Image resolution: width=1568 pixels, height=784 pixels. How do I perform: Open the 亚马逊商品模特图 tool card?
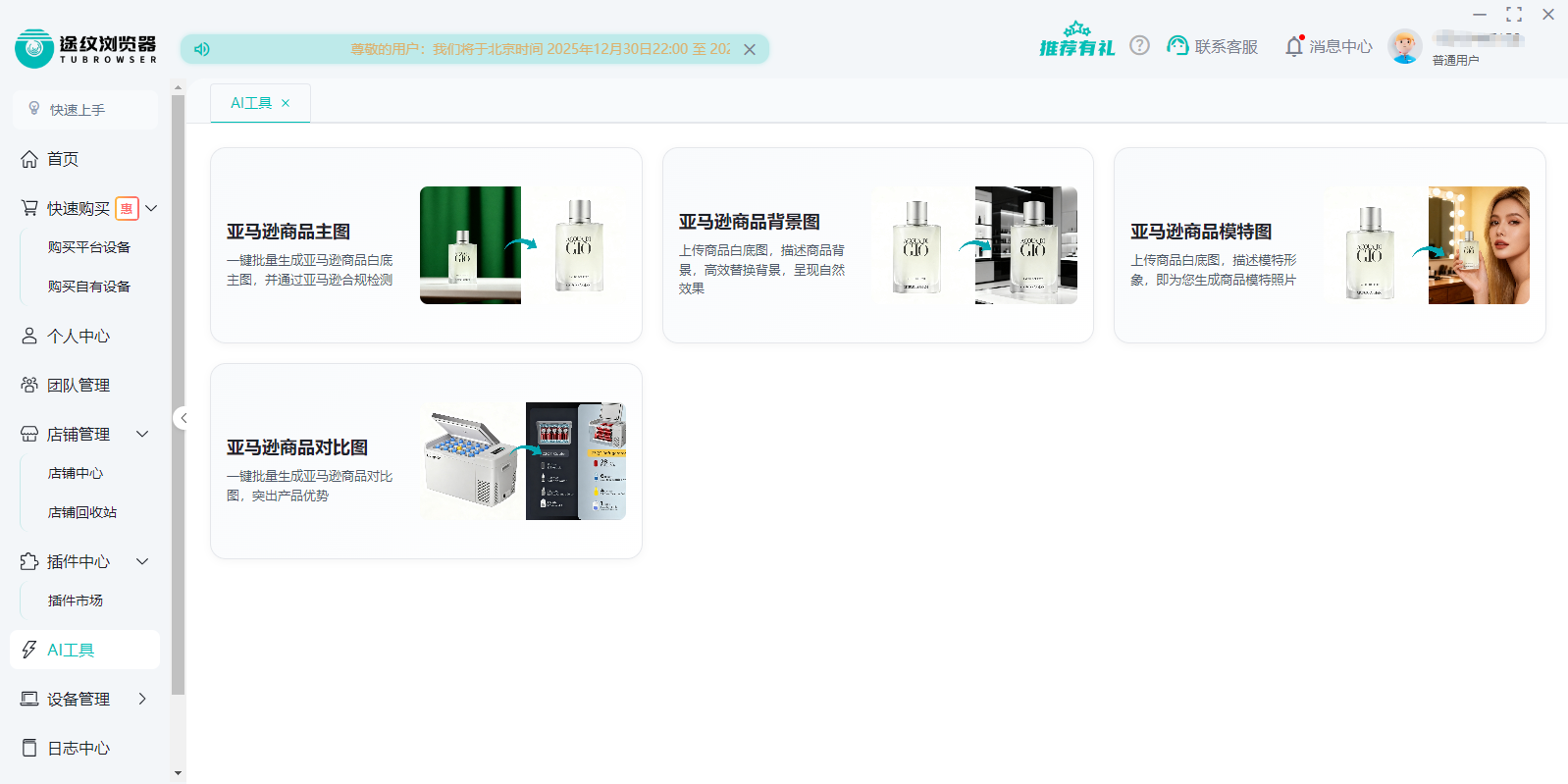click(1329, 245)
